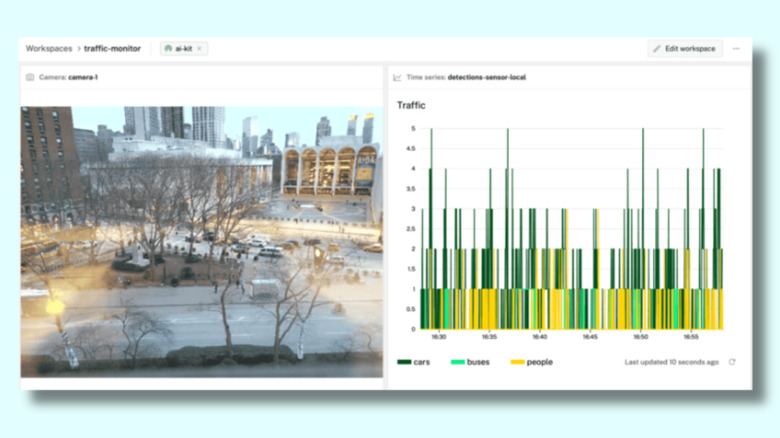Image resolution: width=780 pixels, height=438 pixels.
Task: Click the Traffic chart title
Action: [x=411, y=105]
